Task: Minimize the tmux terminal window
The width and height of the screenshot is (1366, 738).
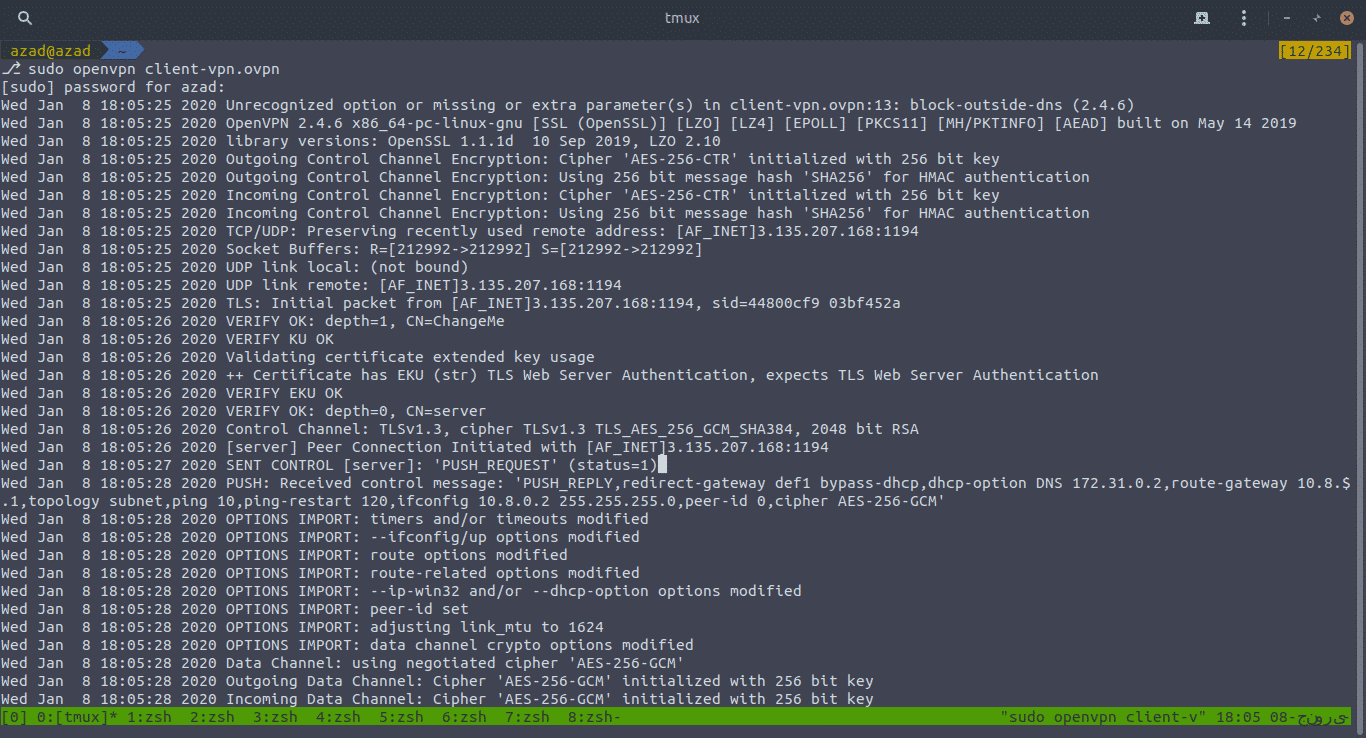Action: click(x=1287, y=18)
